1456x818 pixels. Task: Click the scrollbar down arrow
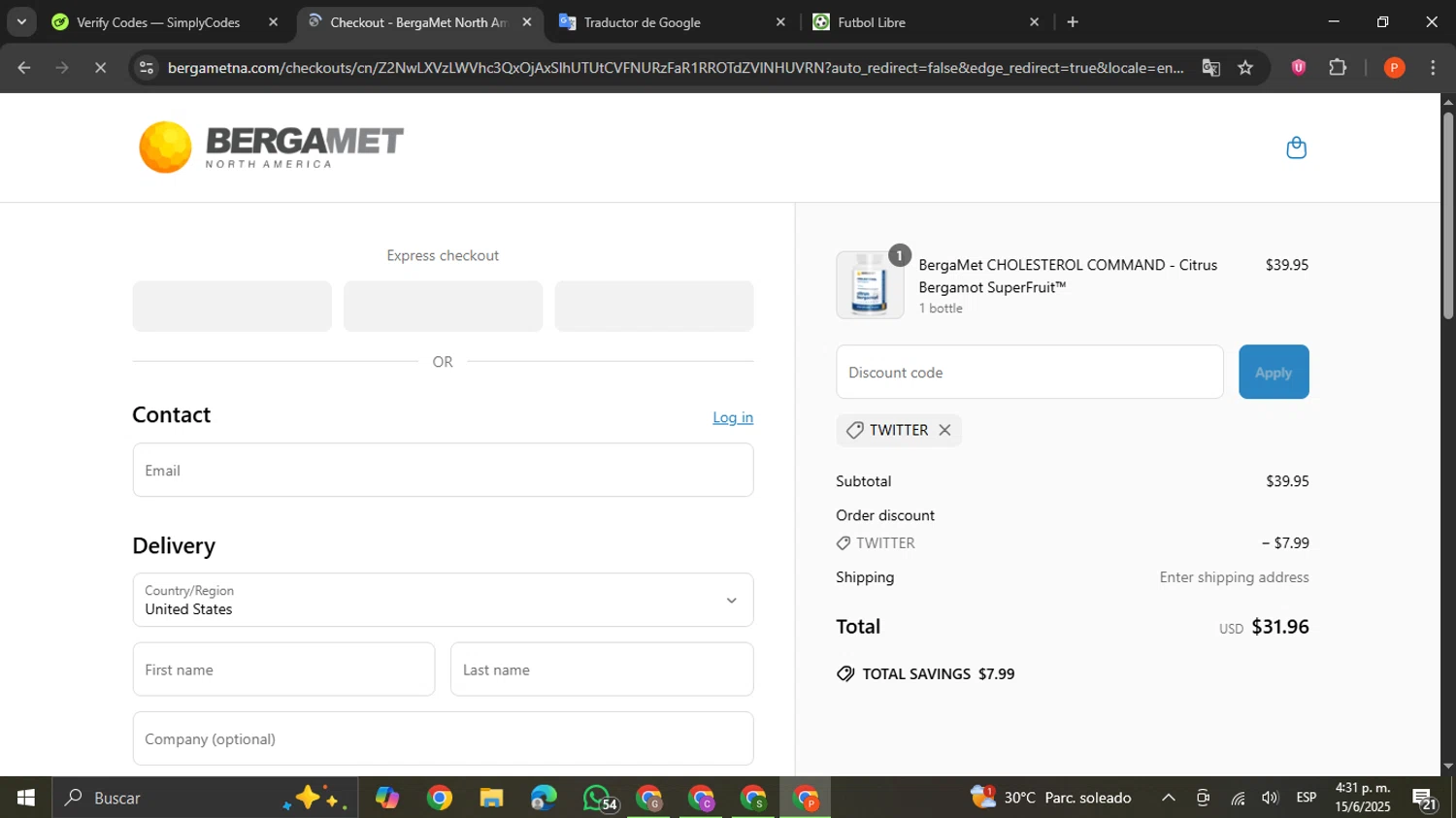point(1448,766)
